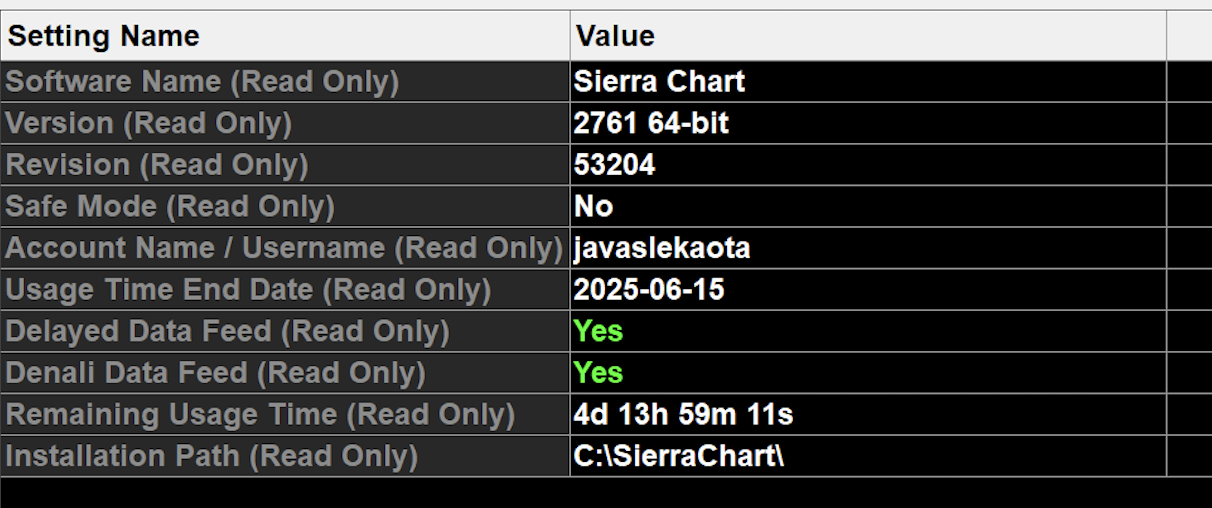Click the Setting Name column header

[104, 37]
